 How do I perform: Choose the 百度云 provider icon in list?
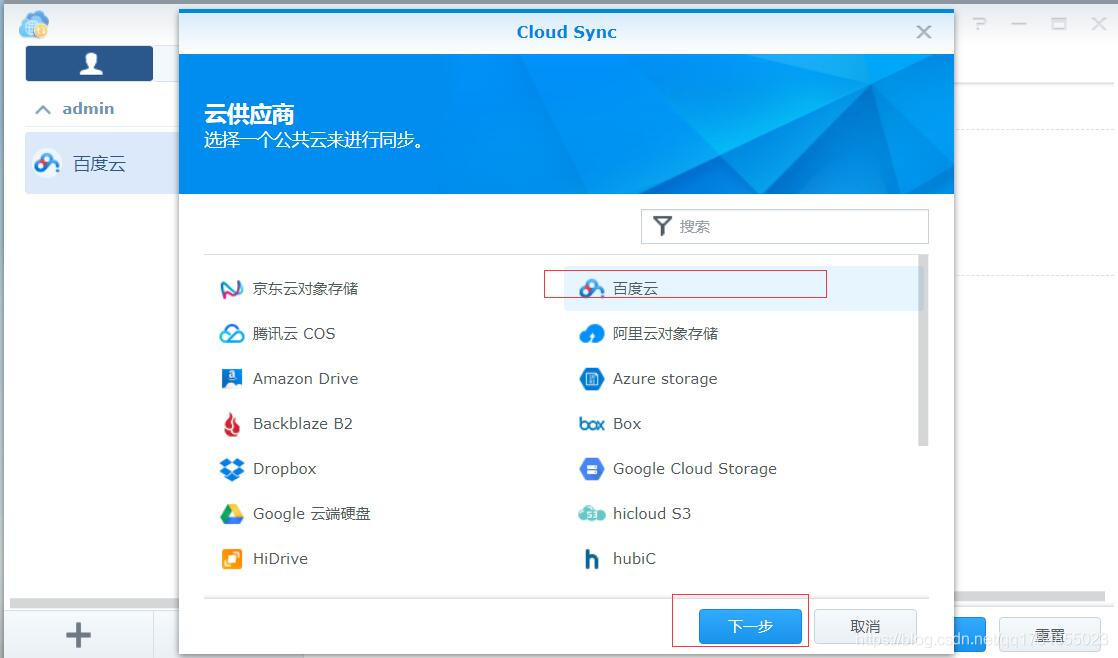tap(591, 289)
